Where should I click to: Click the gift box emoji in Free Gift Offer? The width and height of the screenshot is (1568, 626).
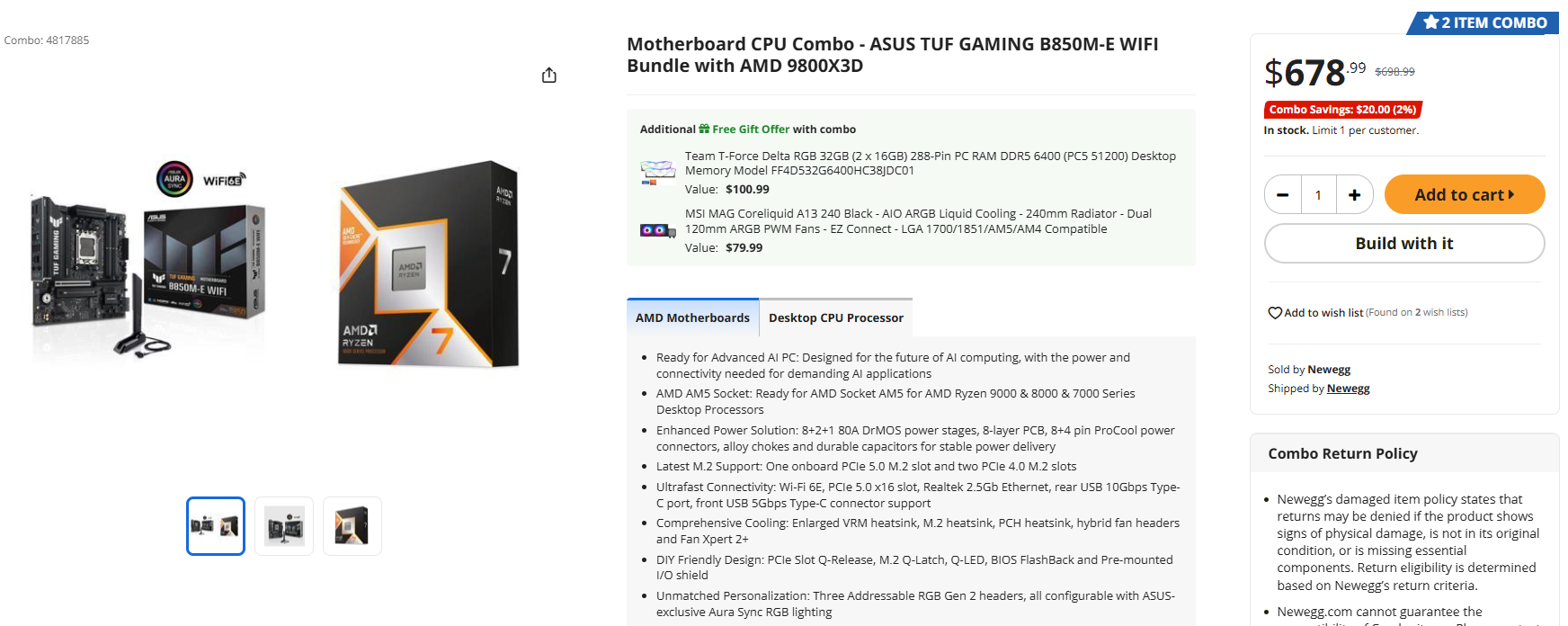point(706,129)
